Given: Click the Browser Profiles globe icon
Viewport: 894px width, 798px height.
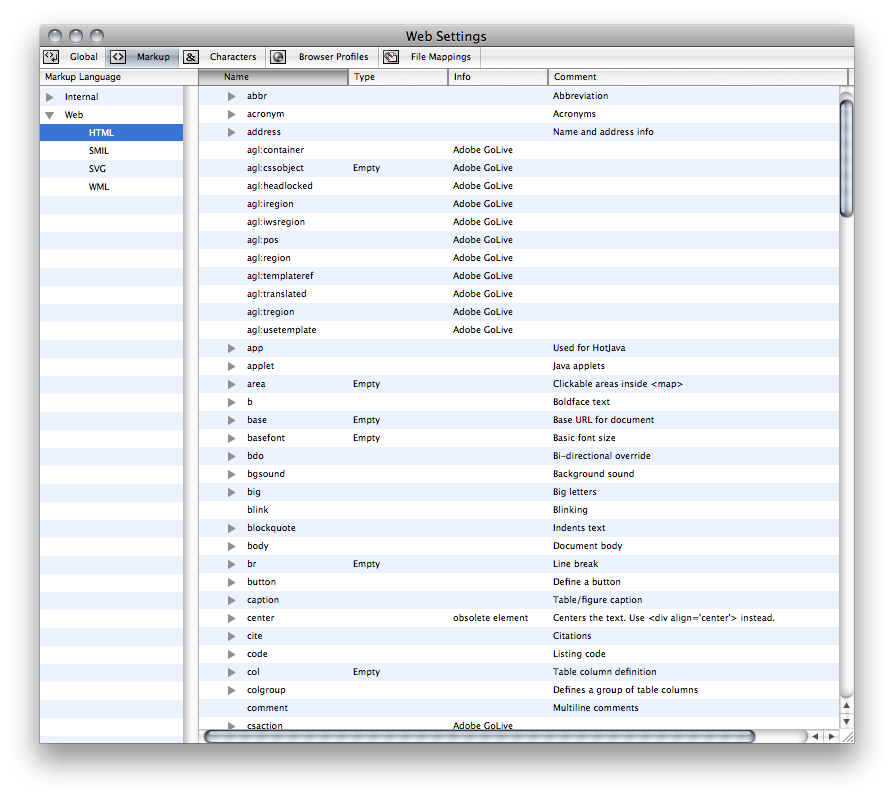Looking at the screenshot, I should [x=278, y=57].
